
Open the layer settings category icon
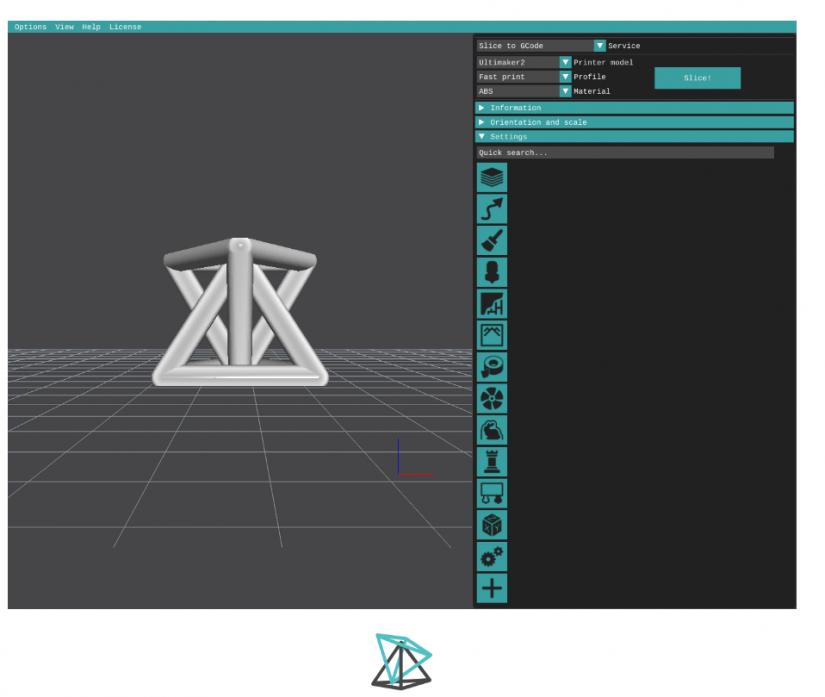click(x=491, y=177)
